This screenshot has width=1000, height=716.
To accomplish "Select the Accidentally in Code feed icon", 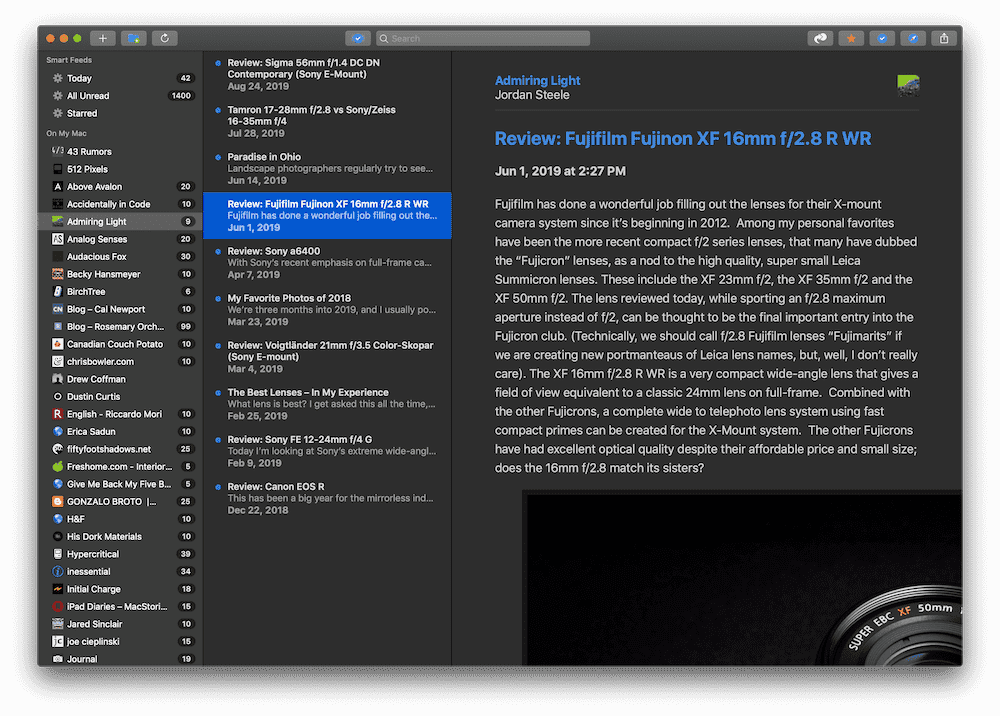I will pyautogui.click(x=57, y=204).
